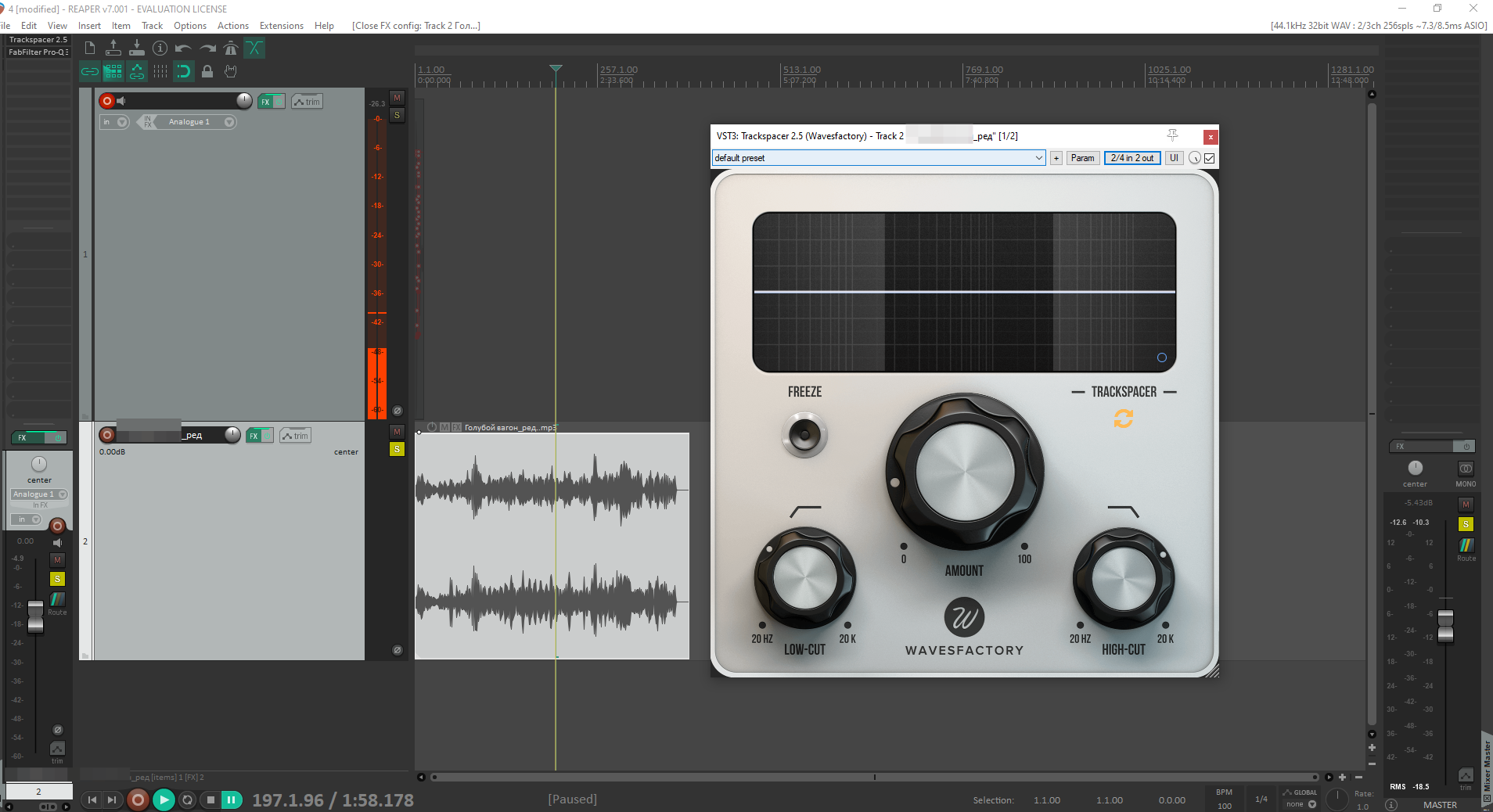Viewport: 1493px width, 812px height.
Task: Solo track 1 in track panel
Action: pos(398,115)
